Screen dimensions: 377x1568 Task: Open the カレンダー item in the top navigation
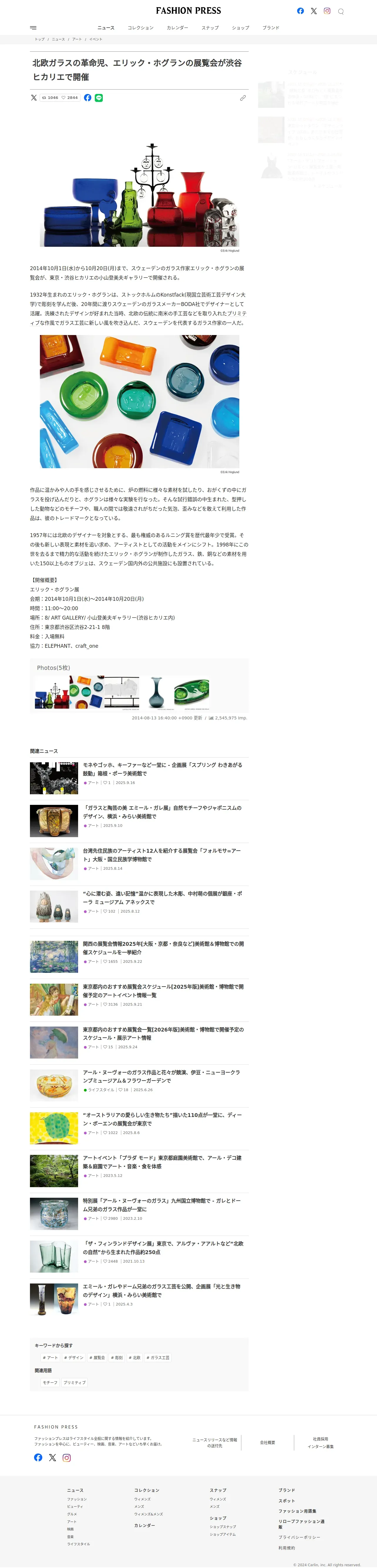177,28
